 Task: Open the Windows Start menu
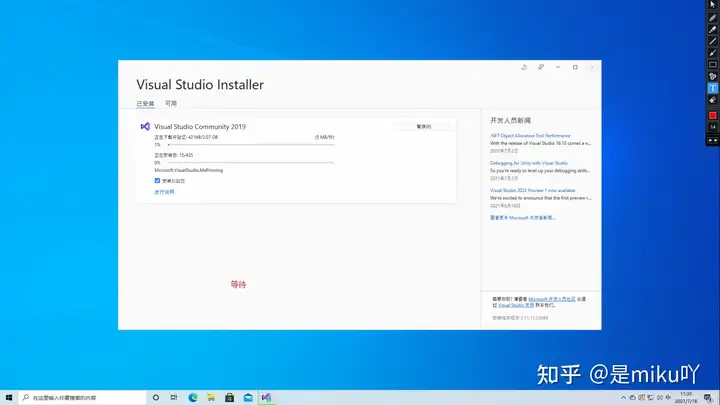coord(9,397)
